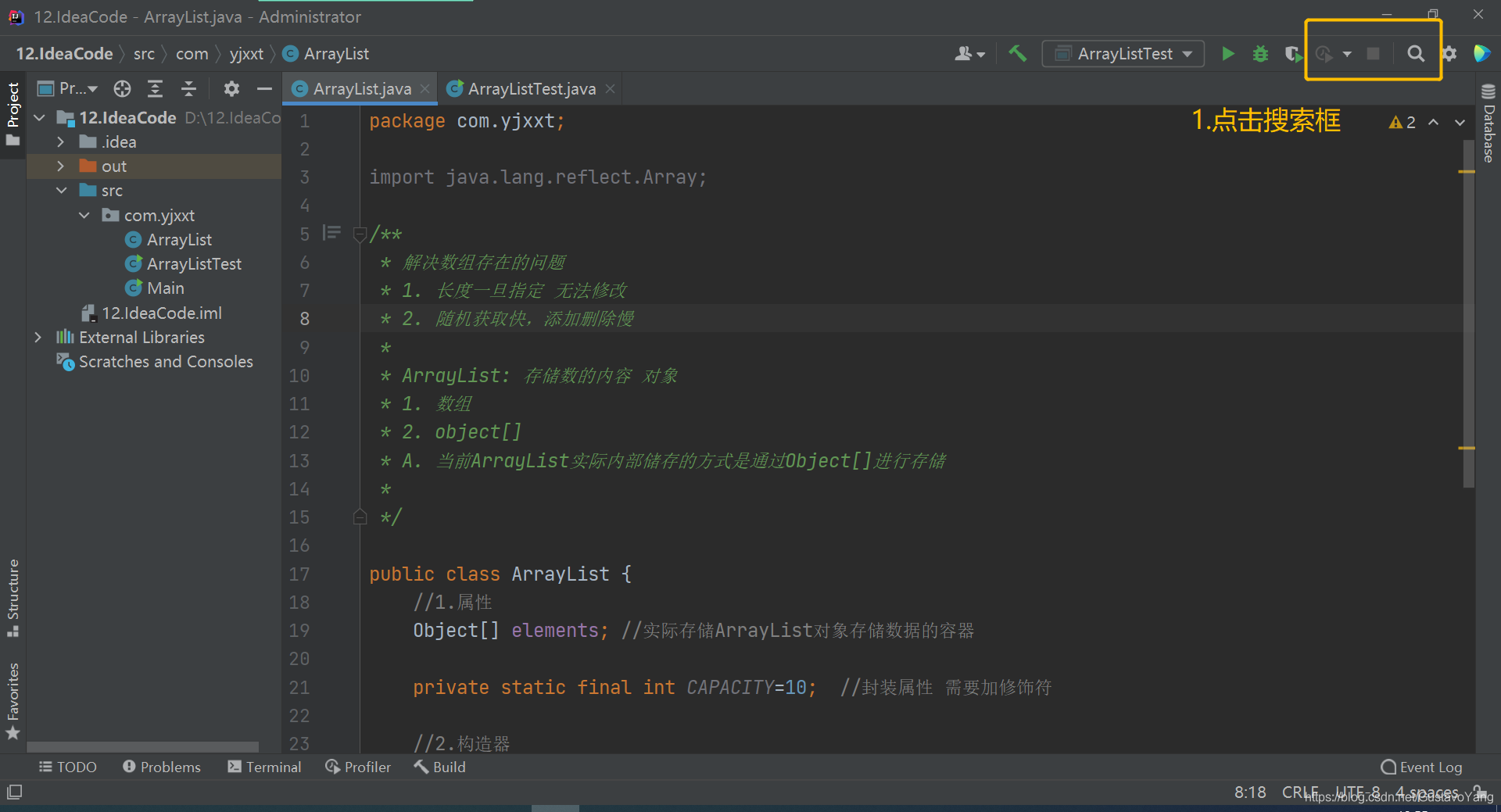This screenshot has height=812, width=1501.
Task: Click Collapse All in Project panel
Action: pos(188,88)
